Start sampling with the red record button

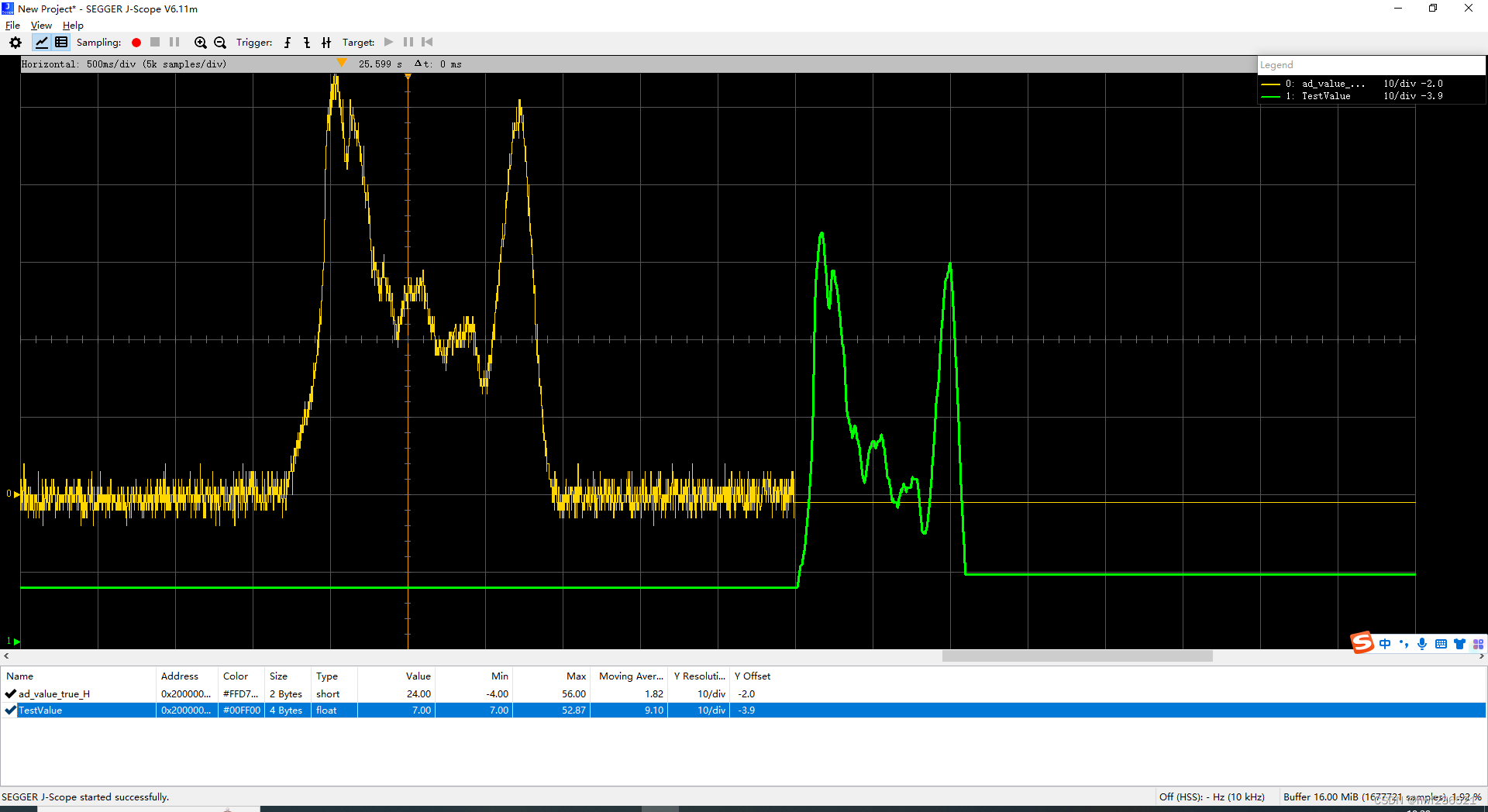click(136, 43)
